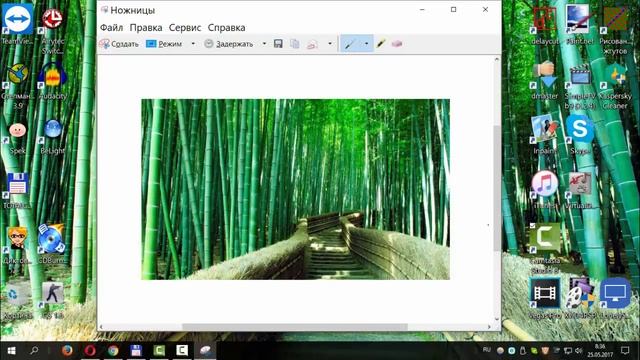
Task: Select the dmaster desktop icon
Action: pos(545,81)
